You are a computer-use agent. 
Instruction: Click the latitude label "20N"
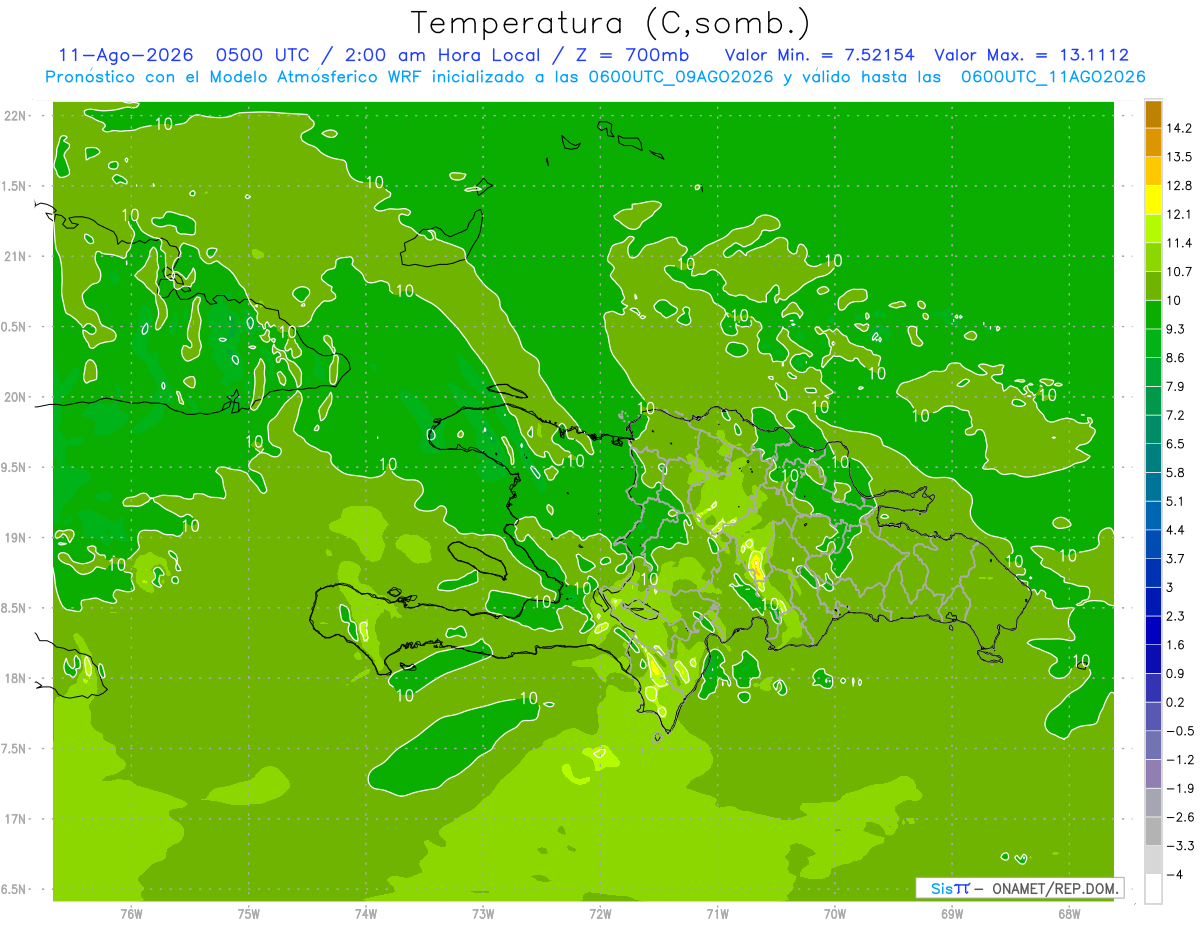(15, 398)
